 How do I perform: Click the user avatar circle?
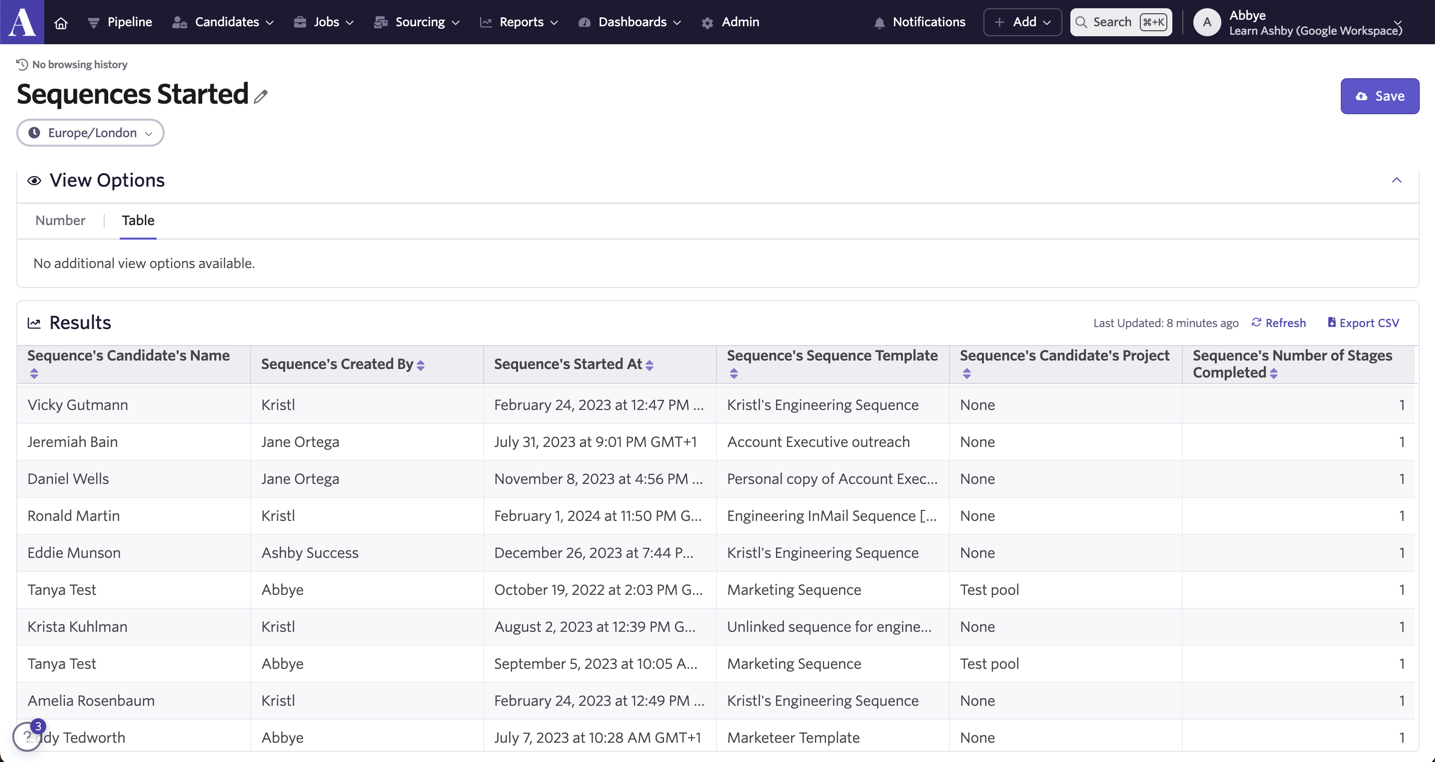pos(1207,22)
